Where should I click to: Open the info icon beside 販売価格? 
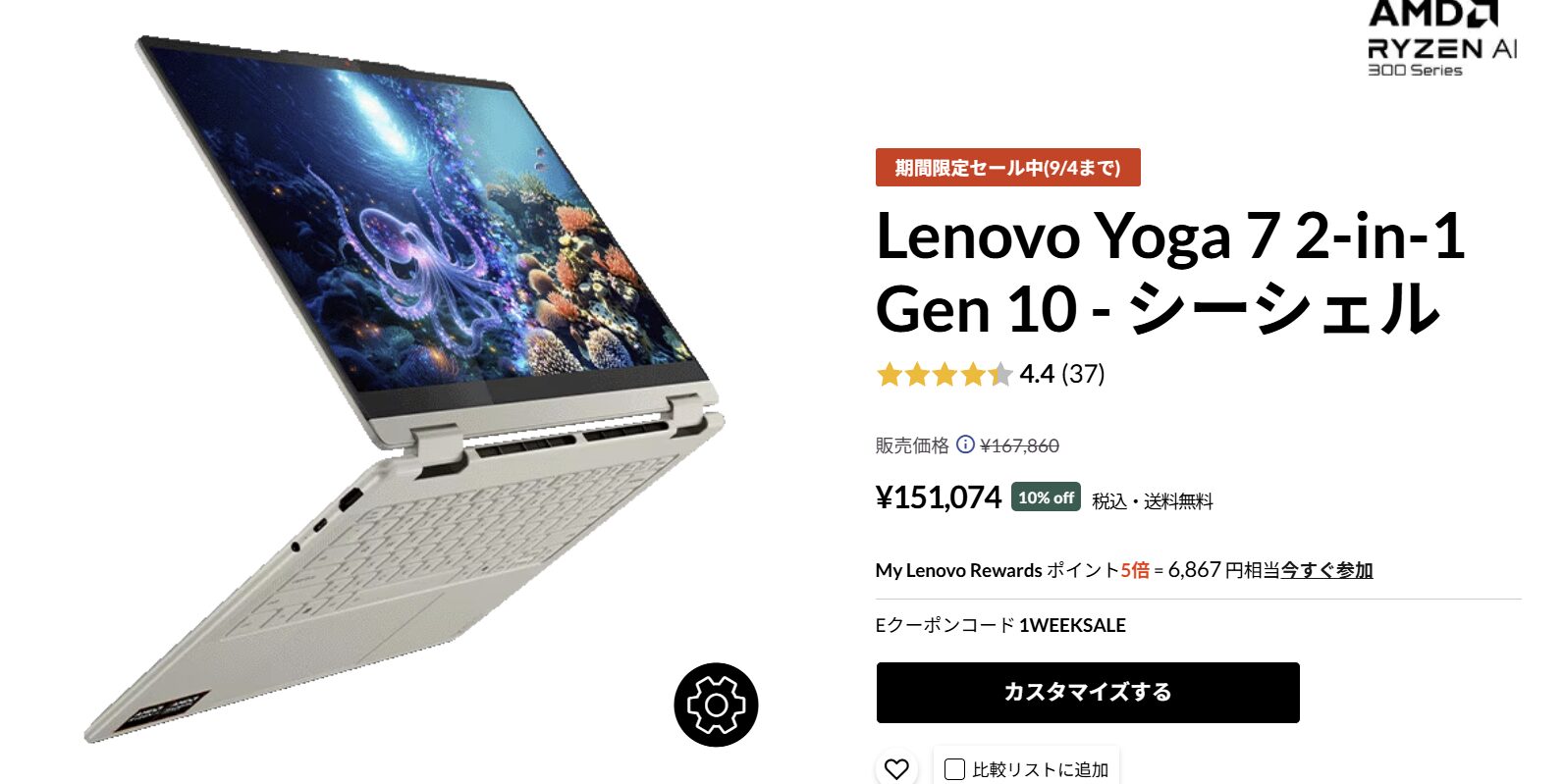965,444
